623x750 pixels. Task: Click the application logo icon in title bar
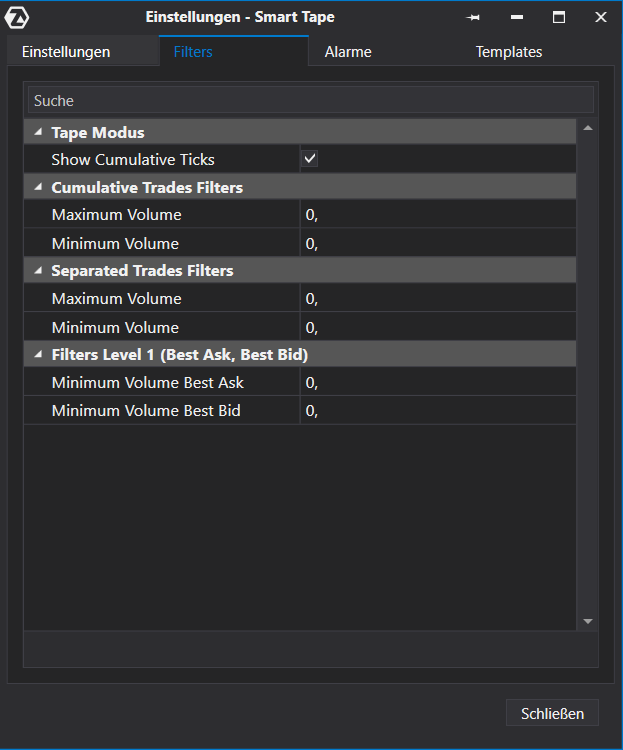[17, 18]
